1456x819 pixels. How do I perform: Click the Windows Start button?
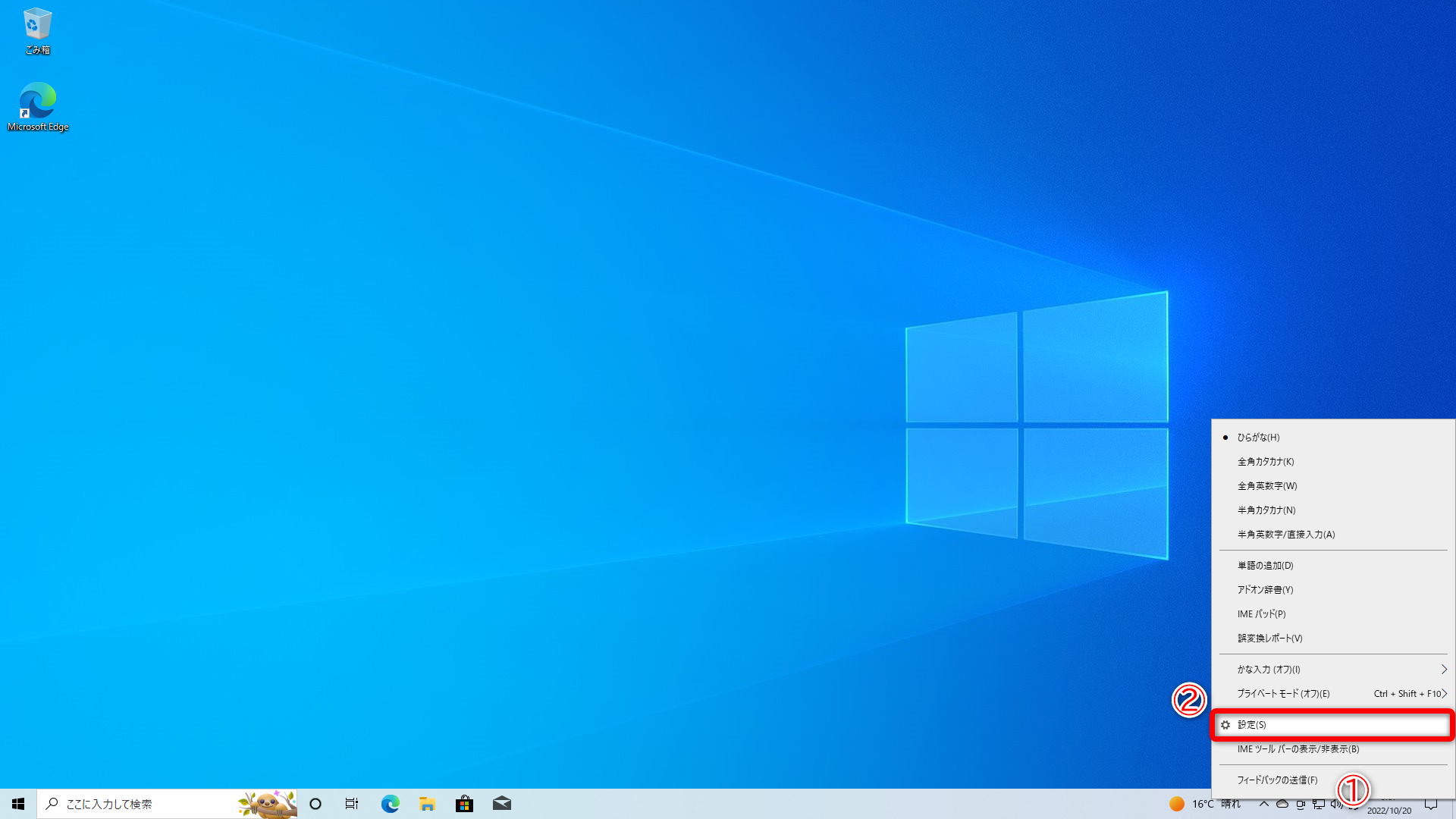18,804
